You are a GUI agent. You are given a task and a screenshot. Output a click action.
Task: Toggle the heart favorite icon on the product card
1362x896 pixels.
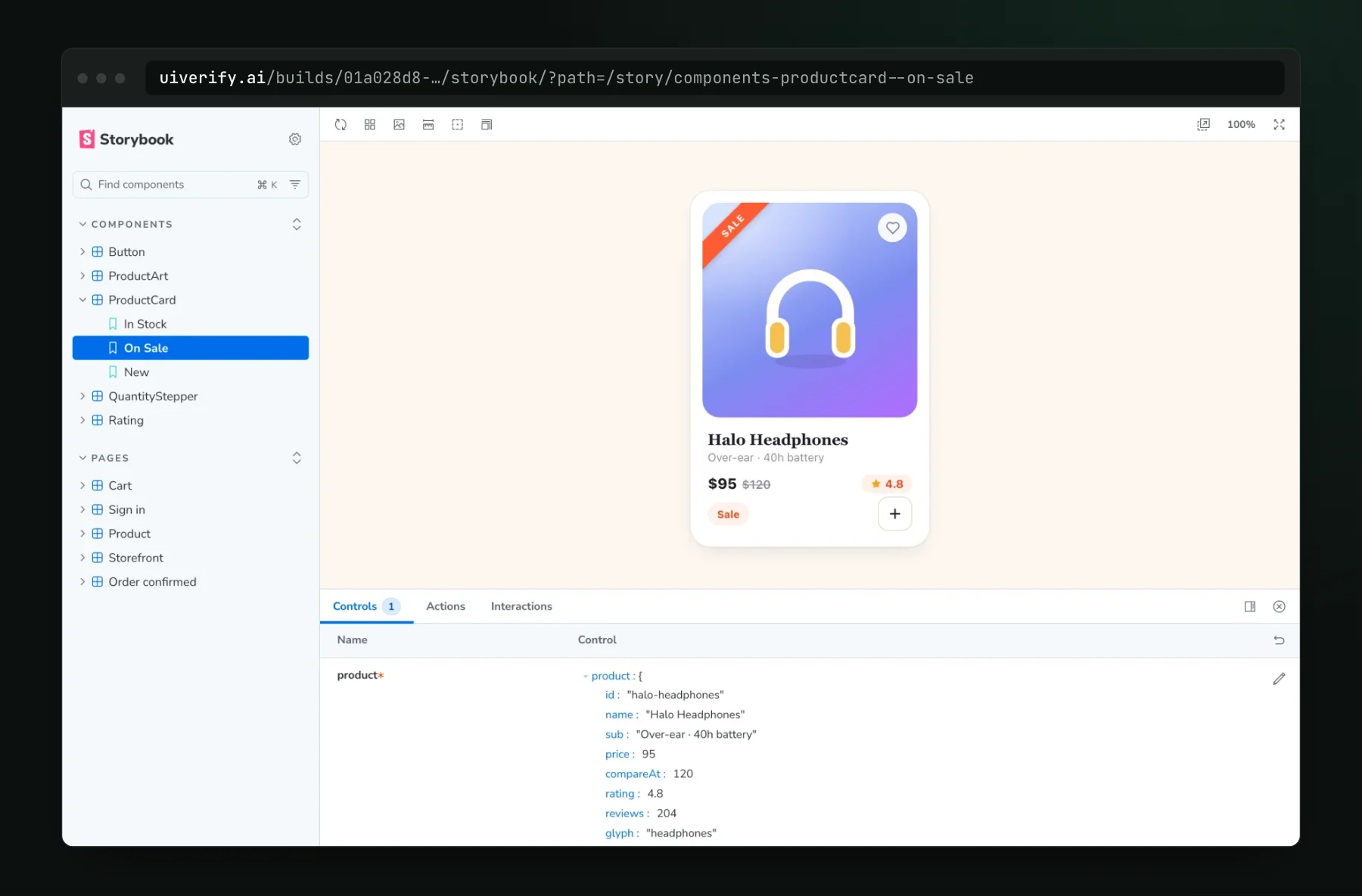click(893, 228)
